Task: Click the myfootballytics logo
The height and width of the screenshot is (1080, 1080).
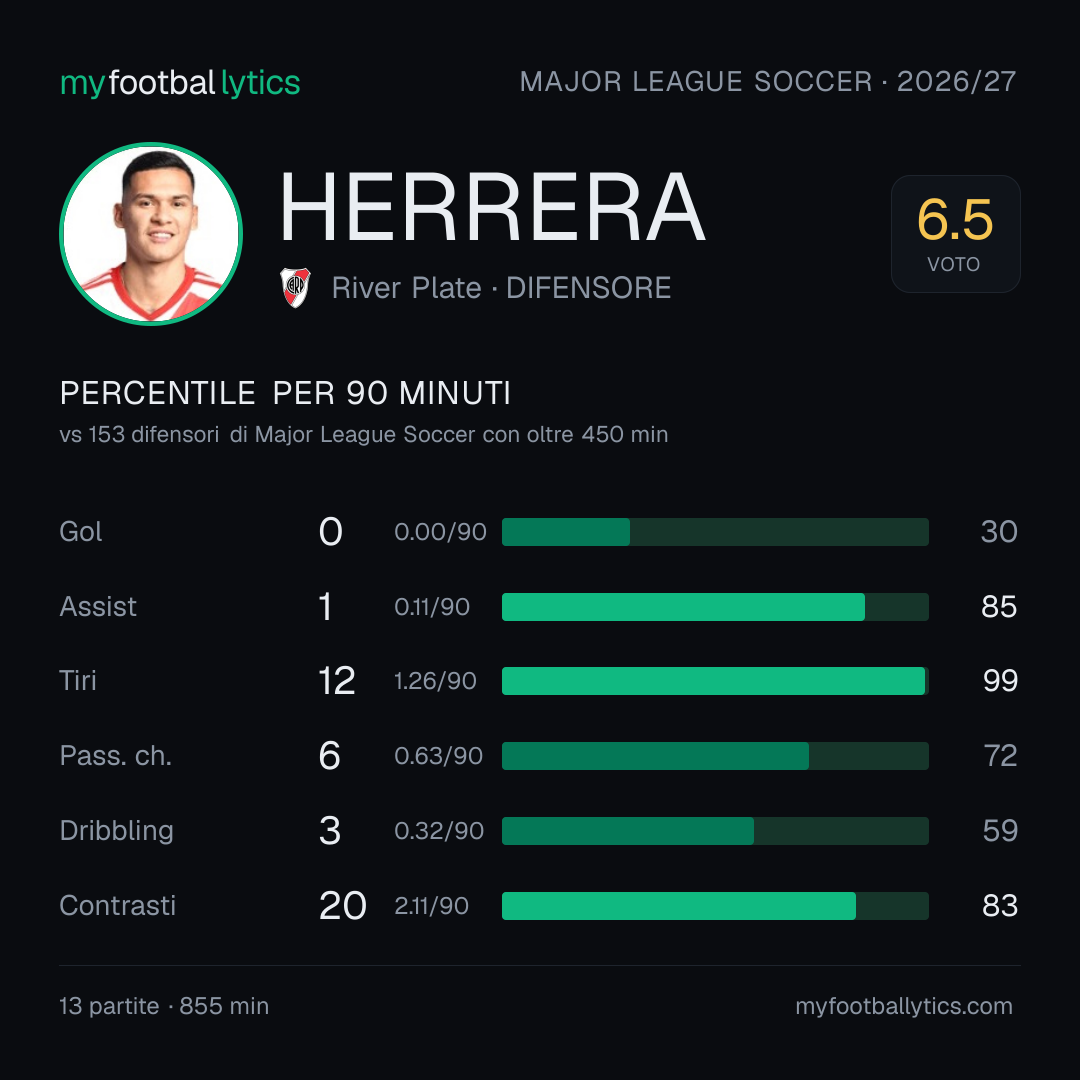Action: 180,83
